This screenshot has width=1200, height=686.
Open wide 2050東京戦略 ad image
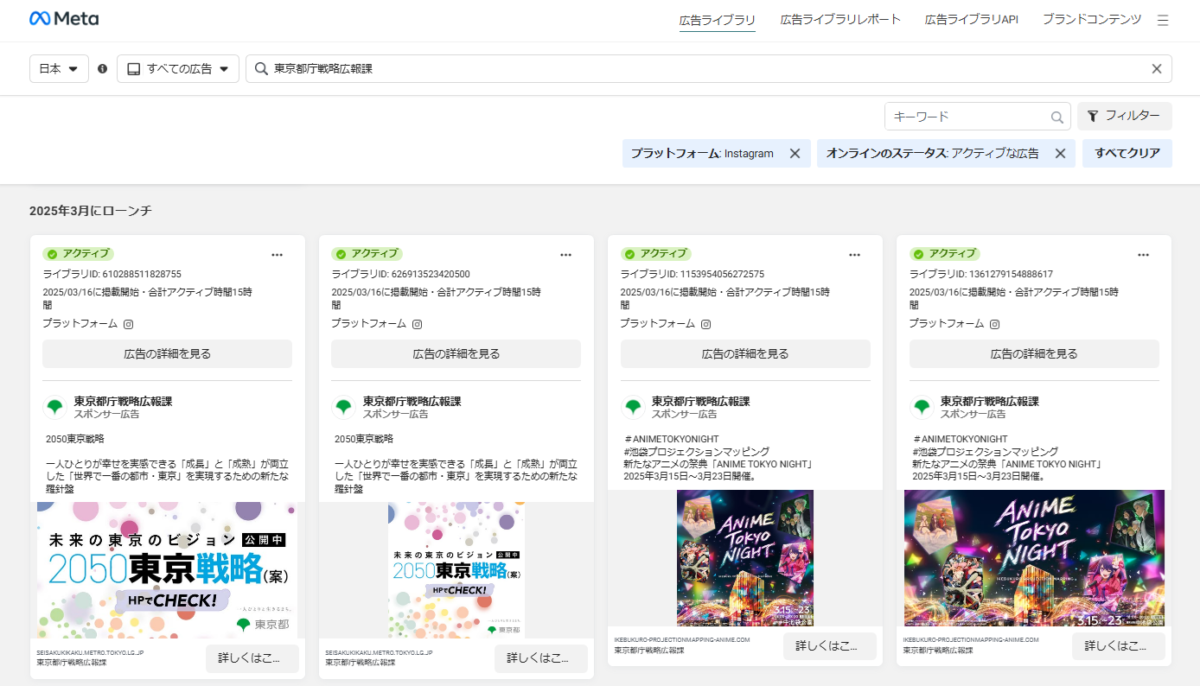[167, 569]
